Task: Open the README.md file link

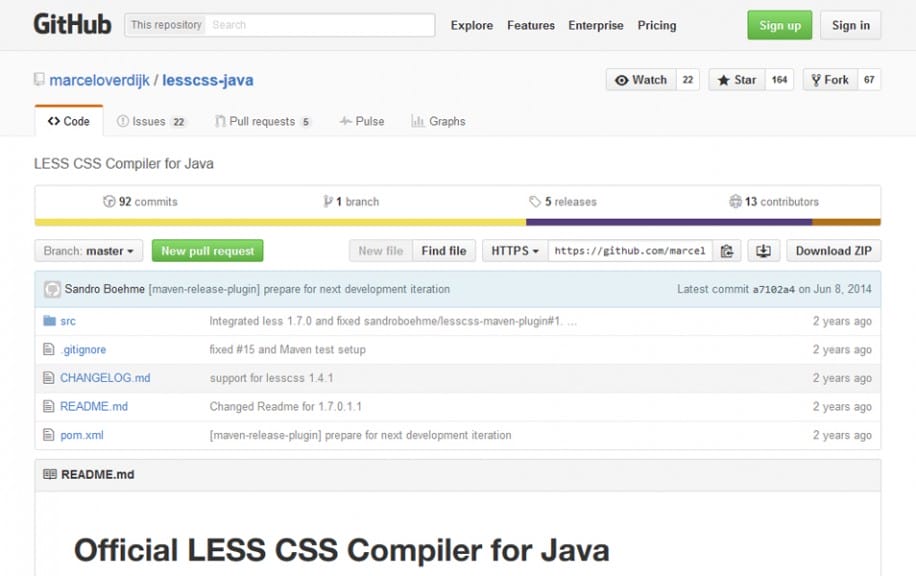Action: coord(93,407)
